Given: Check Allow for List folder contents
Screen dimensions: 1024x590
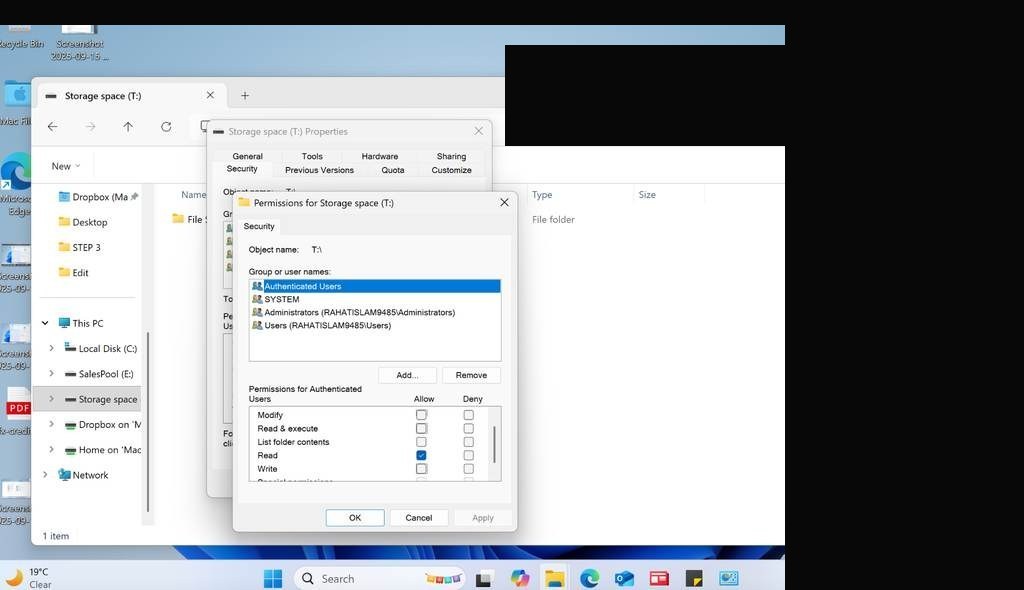Looking at the screenshot, I should point(421,442).
